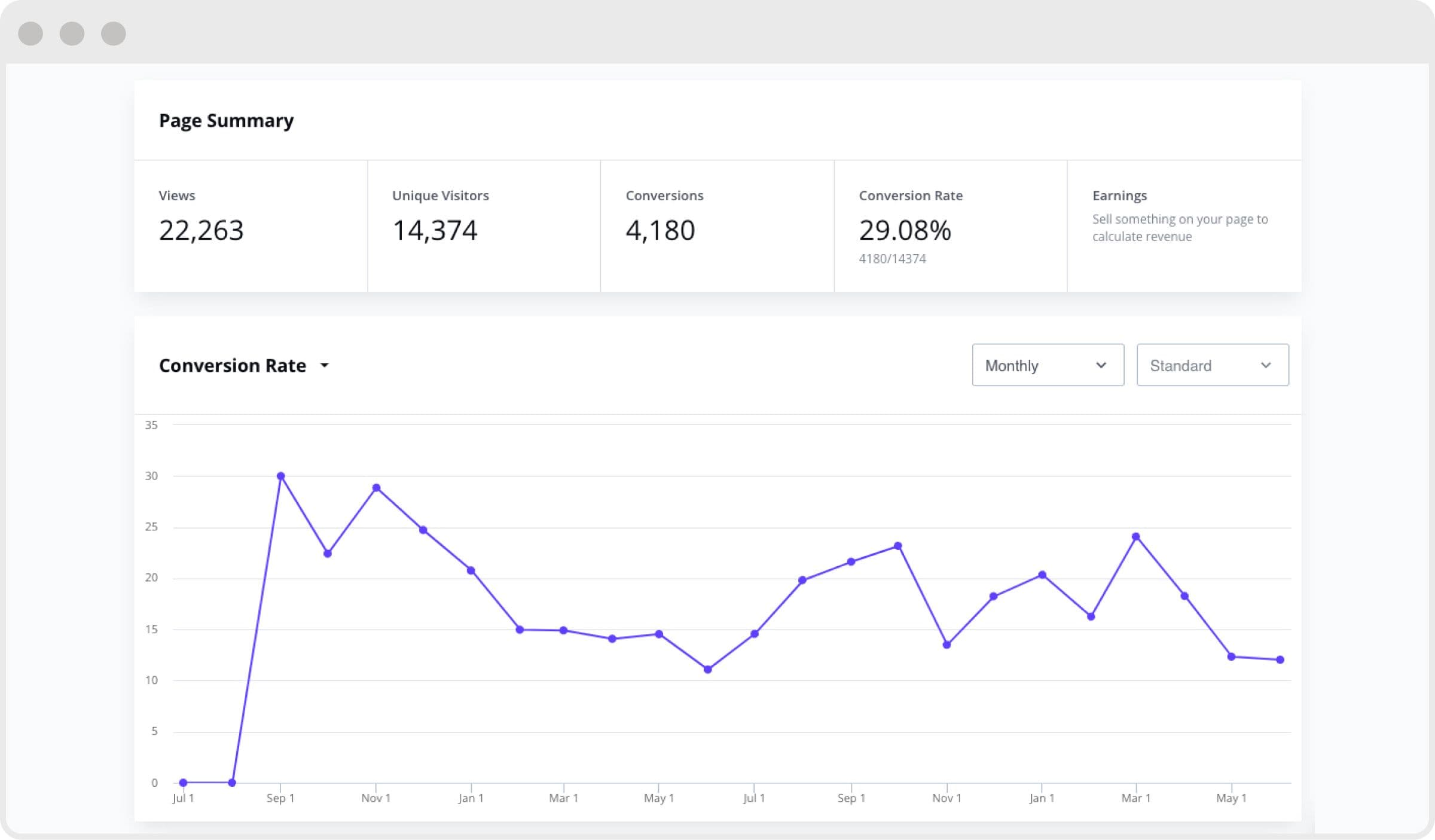Click the third window control dot

113,33
